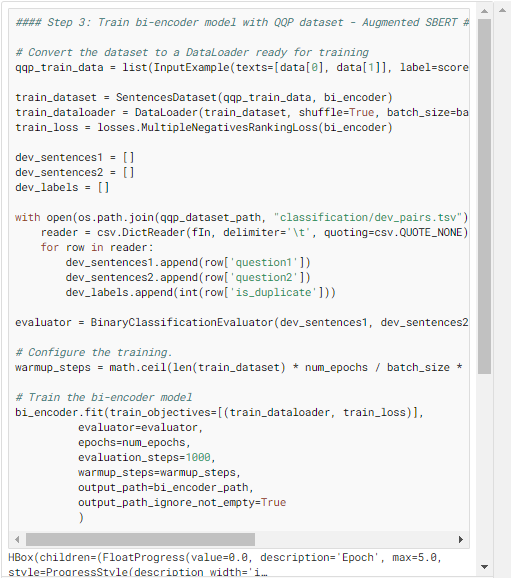Click the horizontal scrollbar thumb
Image resolution: width=516 pixels, height=578 pixels.
[x=140, y=540]
